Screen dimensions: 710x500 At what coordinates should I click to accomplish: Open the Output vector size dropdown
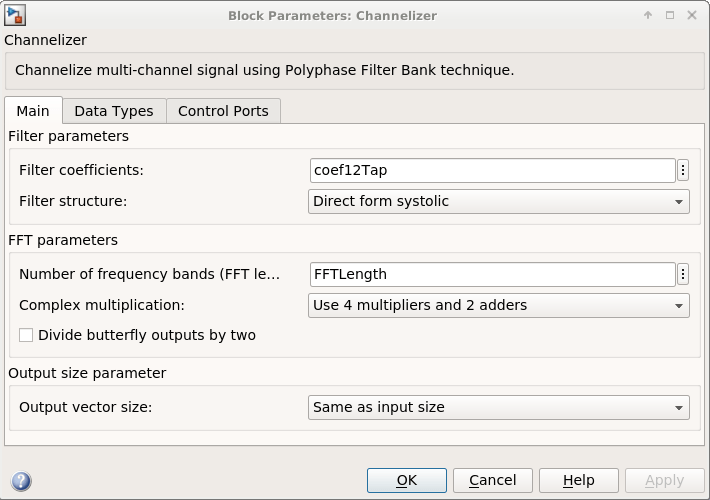coord(498,407)
